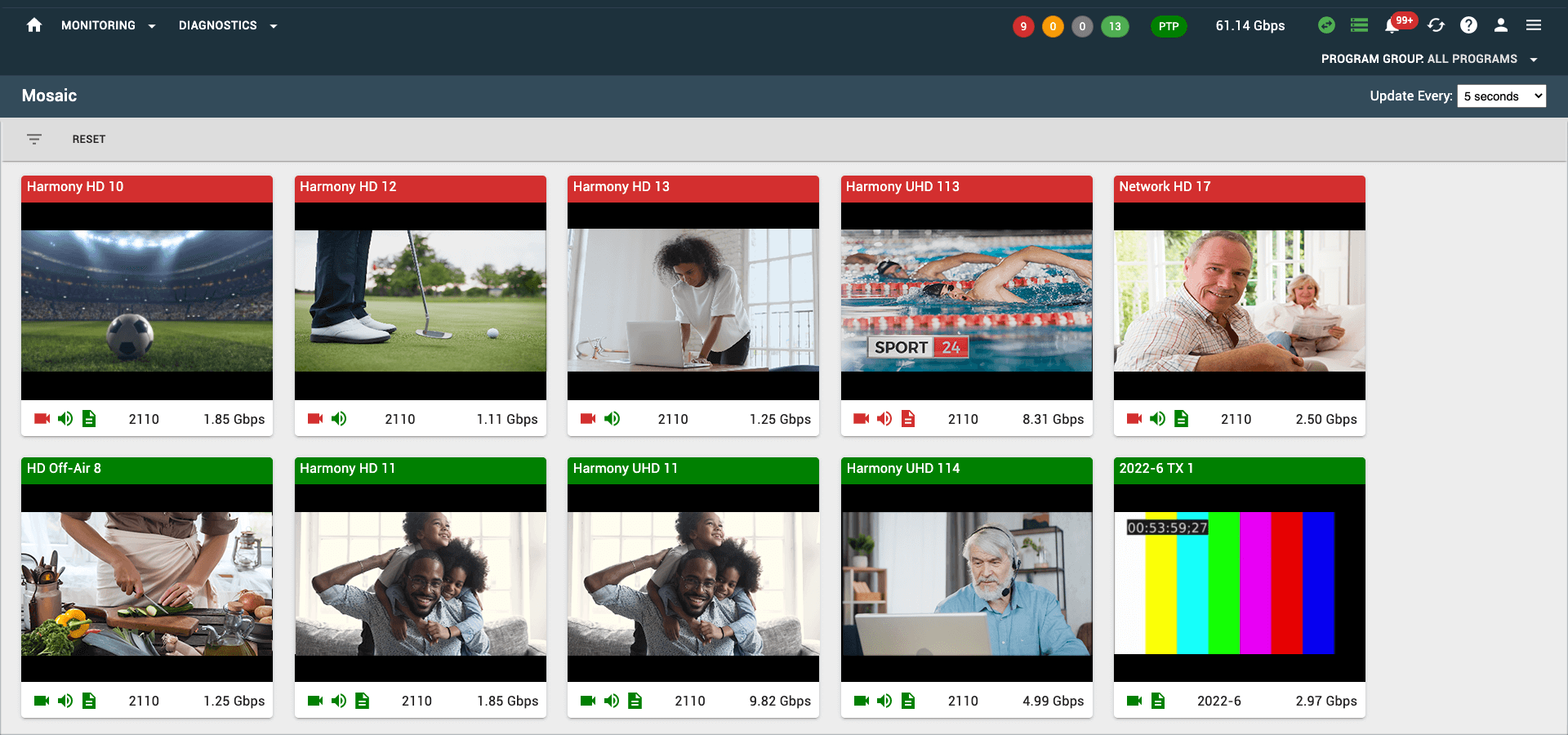Screen dimensions: 1568x735
Task: Click the green document icon on Harmony HD 11
Action: (x=363, y=701)
